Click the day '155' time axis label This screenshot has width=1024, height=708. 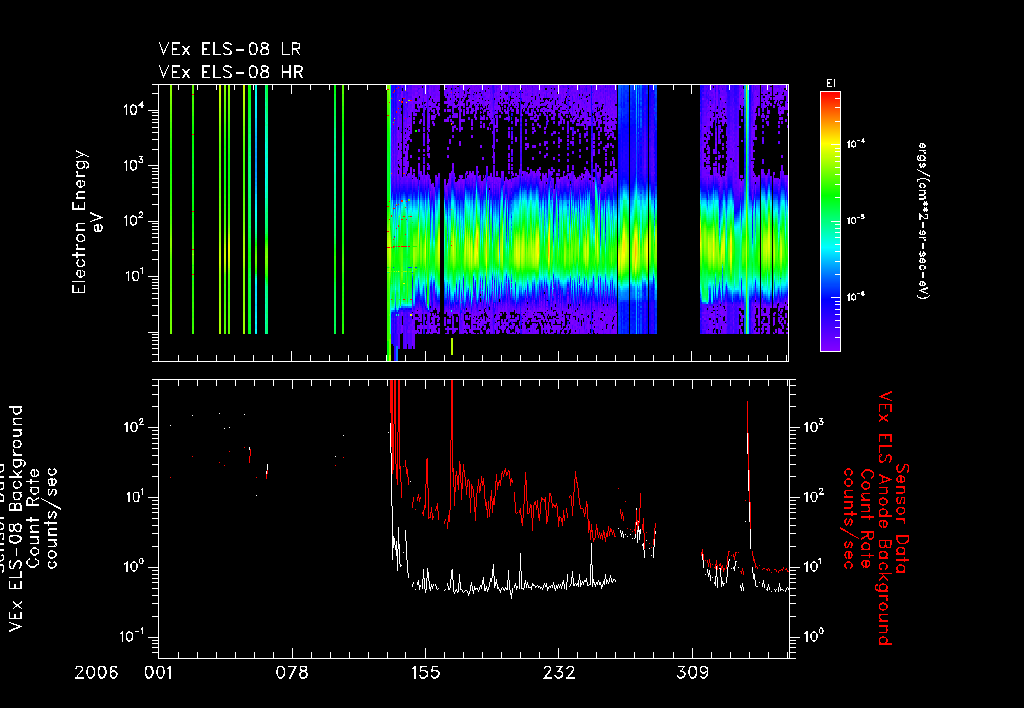click(x=426, y=672)
